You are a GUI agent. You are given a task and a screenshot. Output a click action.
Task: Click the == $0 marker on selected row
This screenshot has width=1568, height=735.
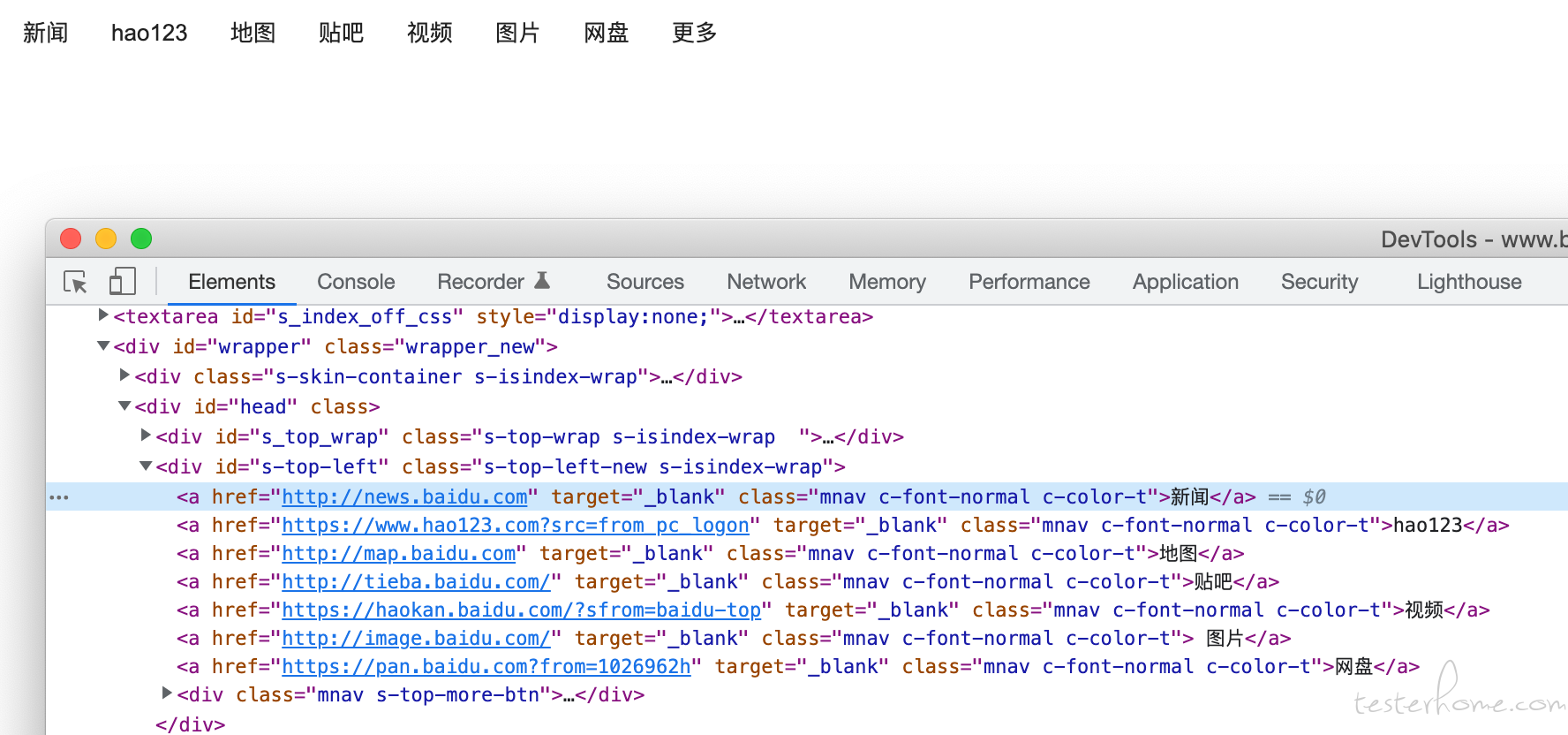[x=1297, y=497]
